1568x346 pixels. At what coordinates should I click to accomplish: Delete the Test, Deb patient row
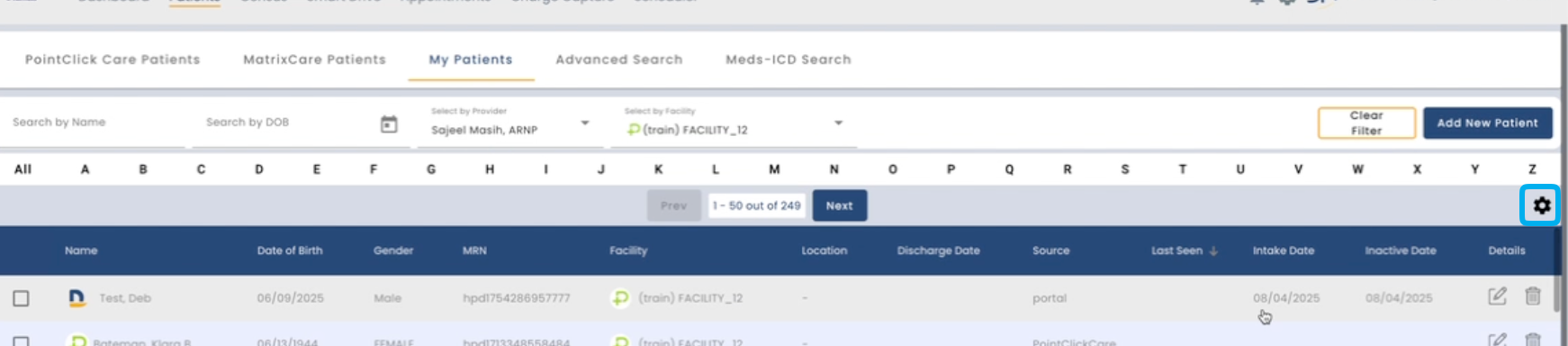tap(1533, 296)
